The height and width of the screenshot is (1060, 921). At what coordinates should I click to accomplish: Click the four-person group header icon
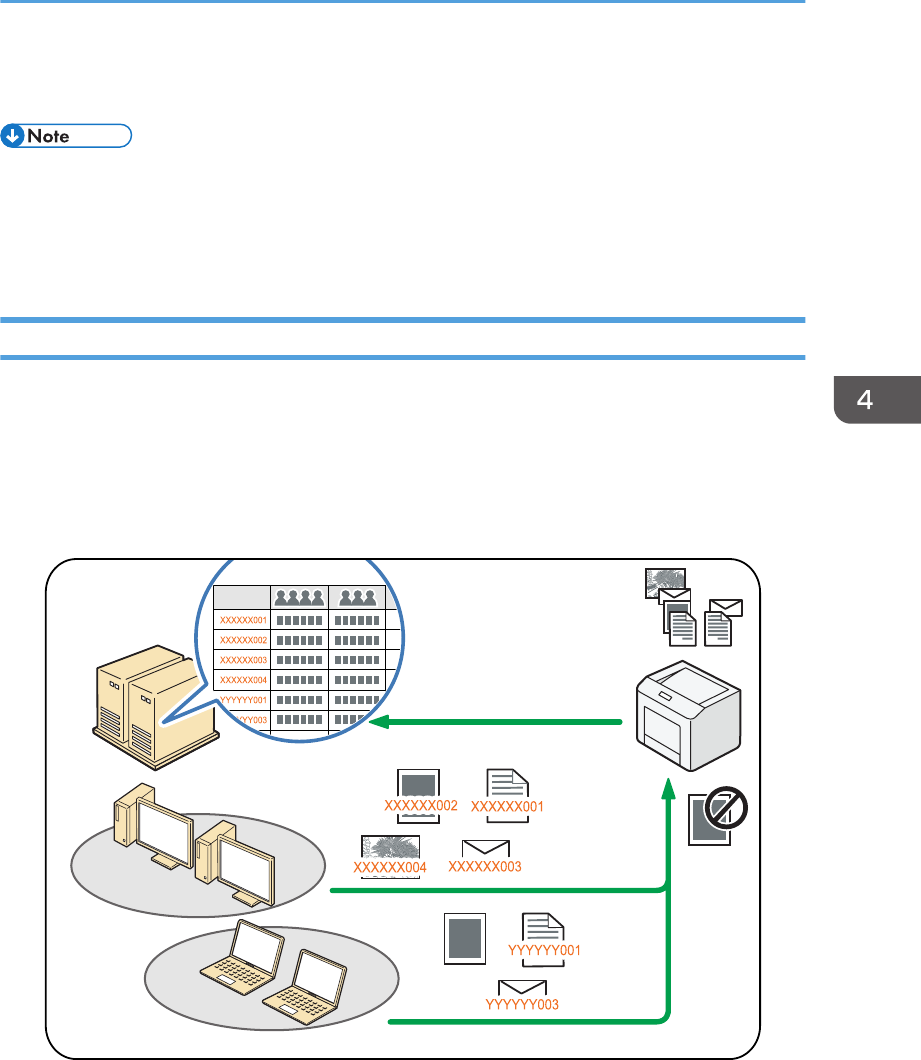pyautogui.click(x=299, y=598)
